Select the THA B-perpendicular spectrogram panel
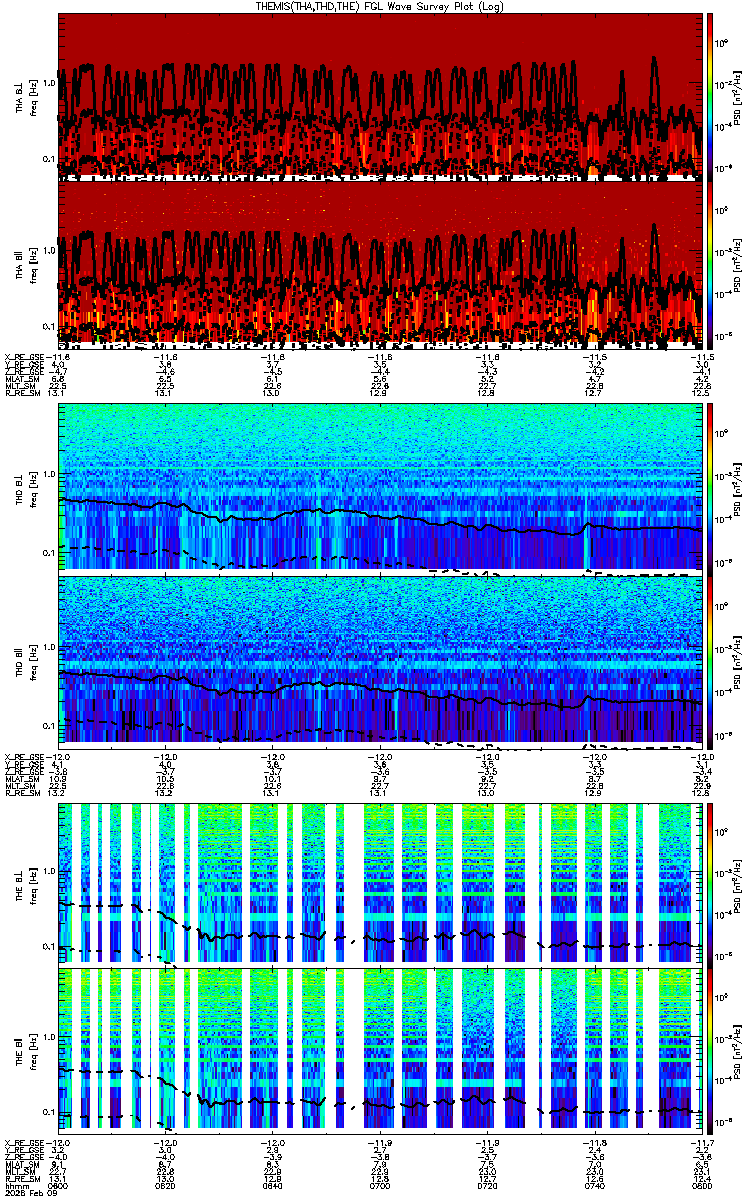 click(x=379, y=96)
